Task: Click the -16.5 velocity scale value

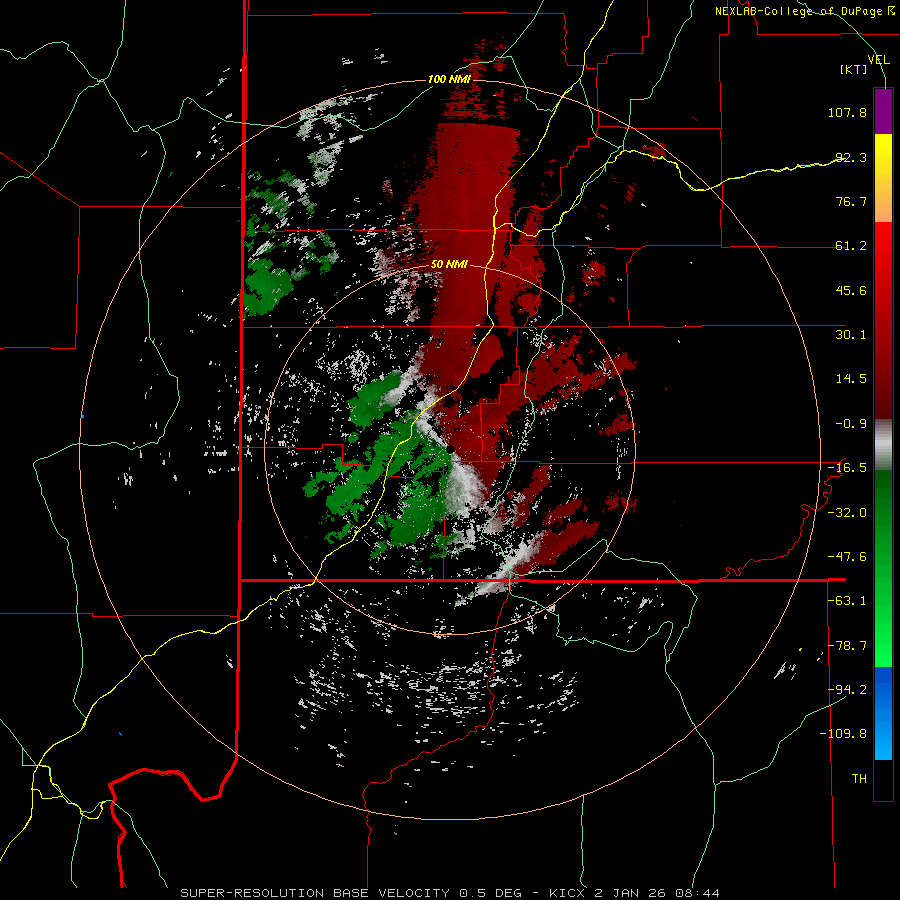Action: click(x=847, y=468)
